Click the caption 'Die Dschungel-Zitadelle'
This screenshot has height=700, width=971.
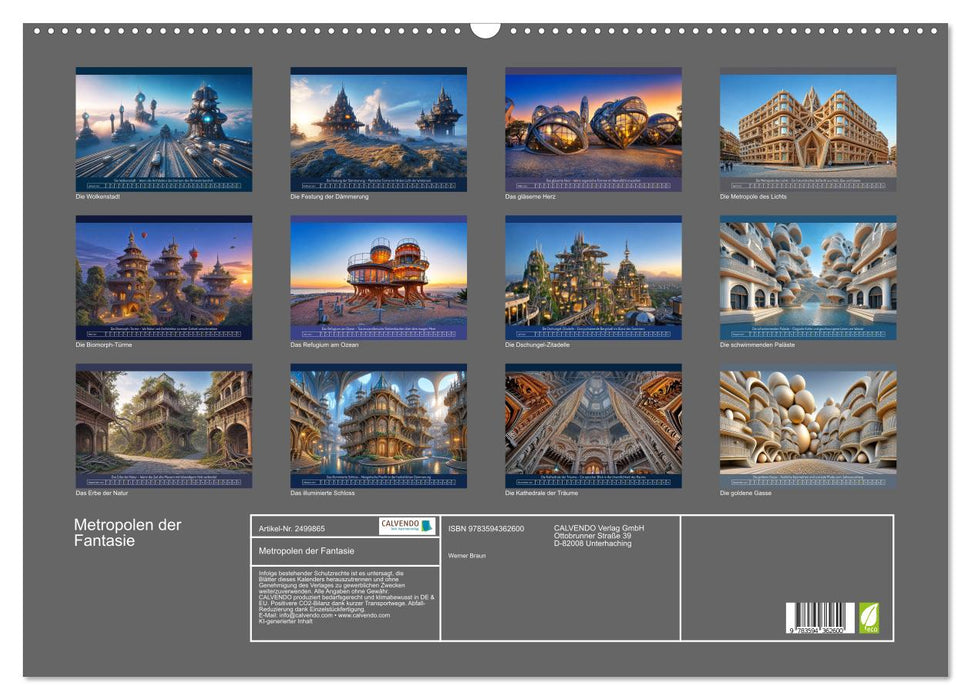pyautogui.click(x=538, y=345)
